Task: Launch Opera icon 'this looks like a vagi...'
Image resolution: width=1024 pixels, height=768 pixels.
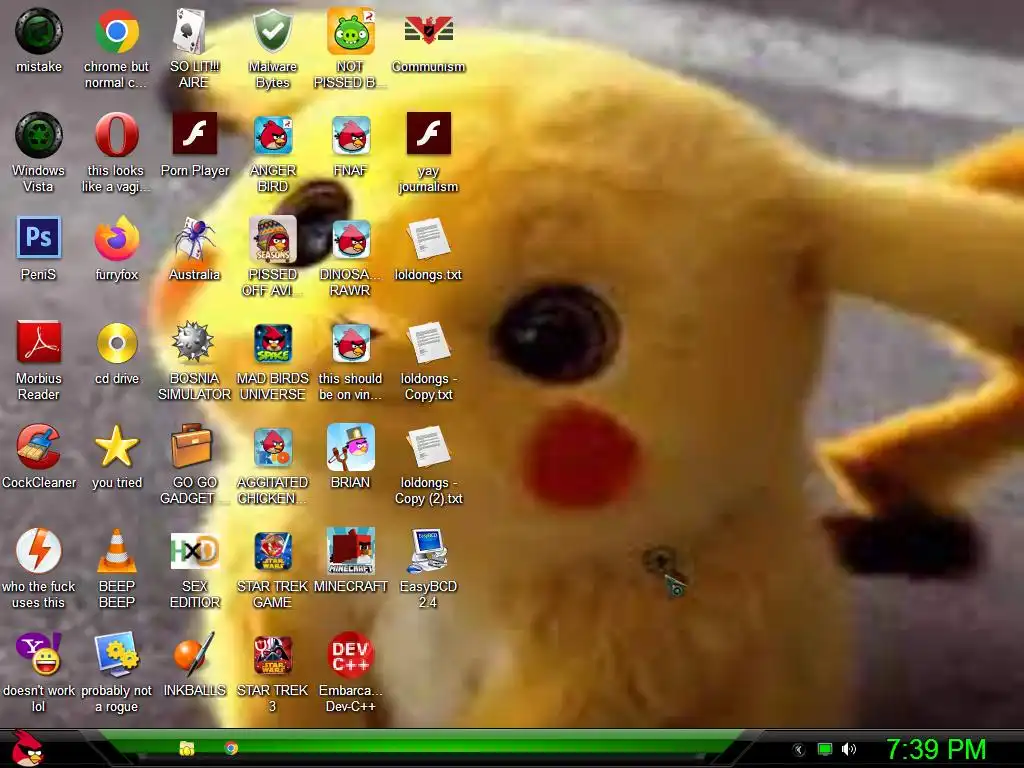Action: tap(116, 135)
